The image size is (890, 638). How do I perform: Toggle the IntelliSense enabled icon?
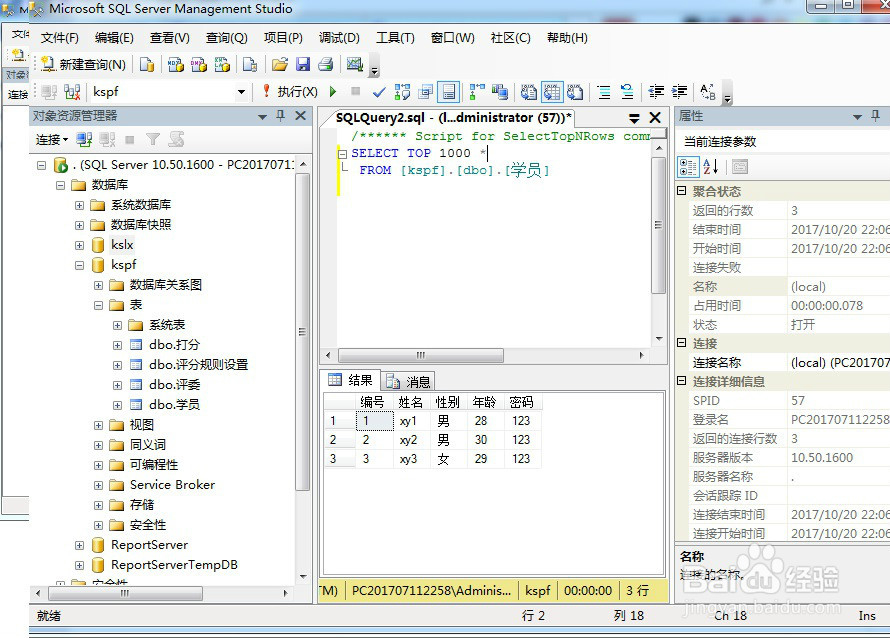coord(448,92)
